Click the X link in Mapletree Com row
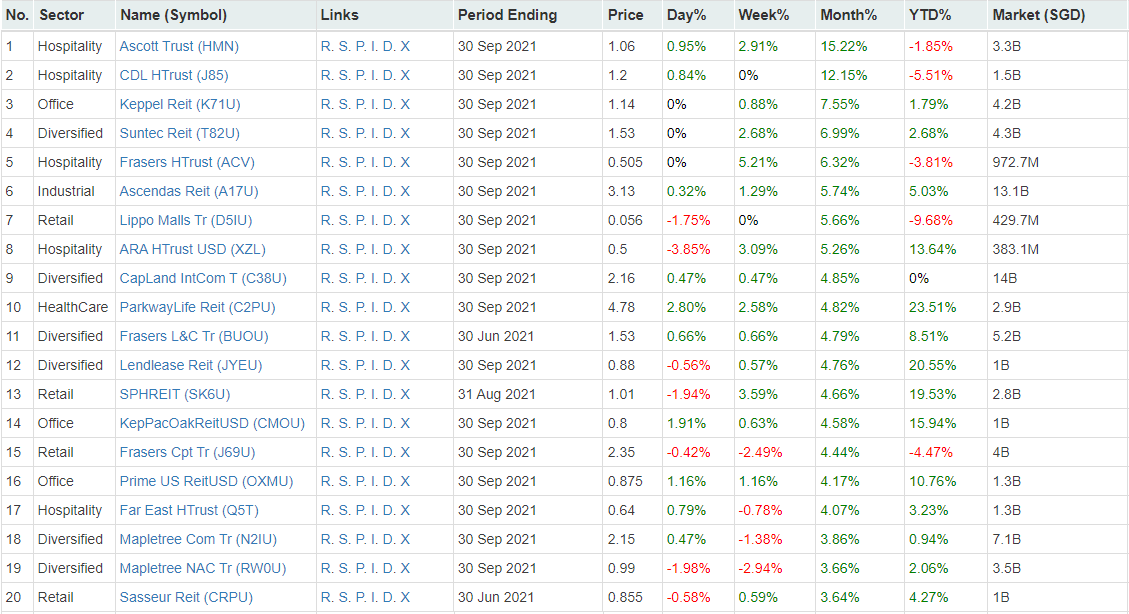Image resolution: width=1129 pixels, height=614 pixels. pos(405,539)
